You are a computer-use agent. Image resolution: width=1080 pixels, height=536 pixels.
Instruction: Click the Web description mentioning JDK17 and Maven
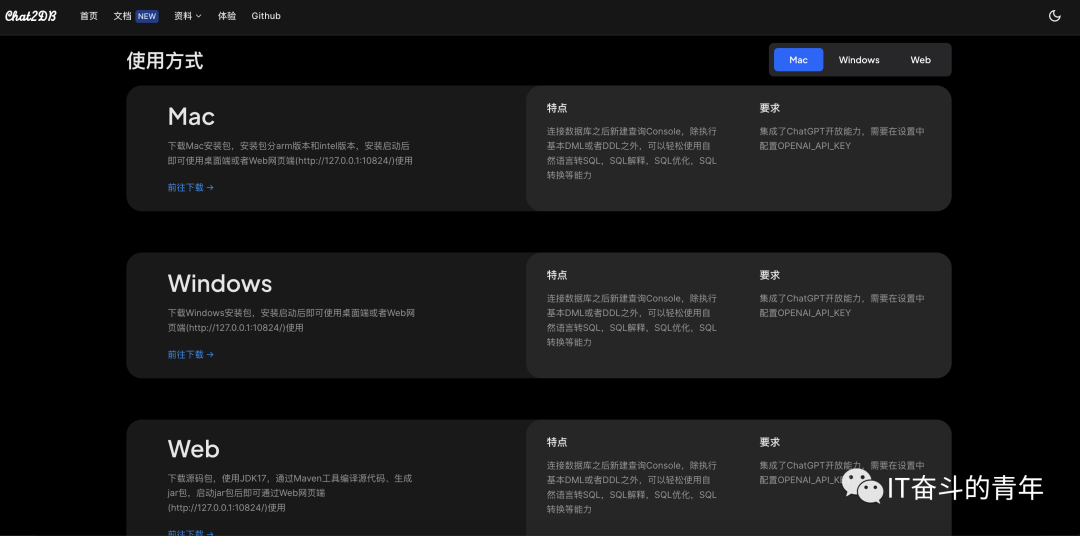pyautogui.click(x=290, y=493)
